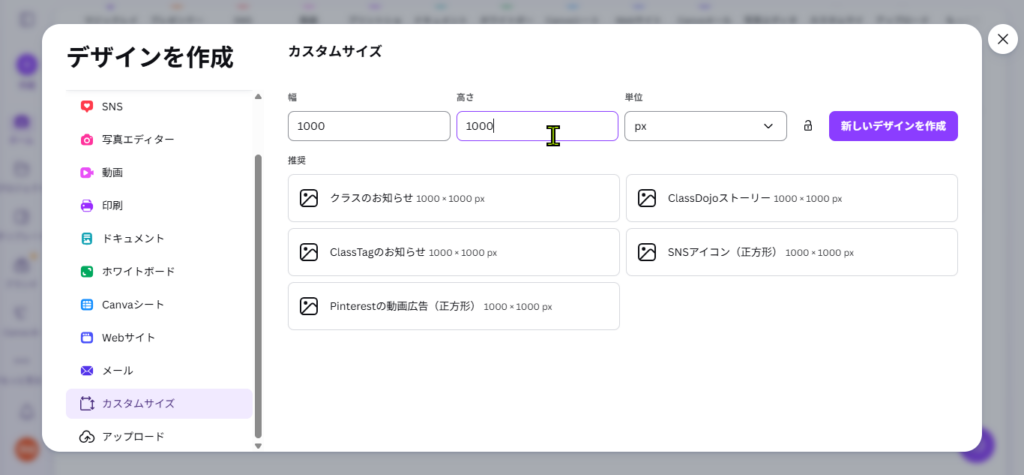Close the デザインを作成 dialog

pyautogui.click(x=1003, y=39)
